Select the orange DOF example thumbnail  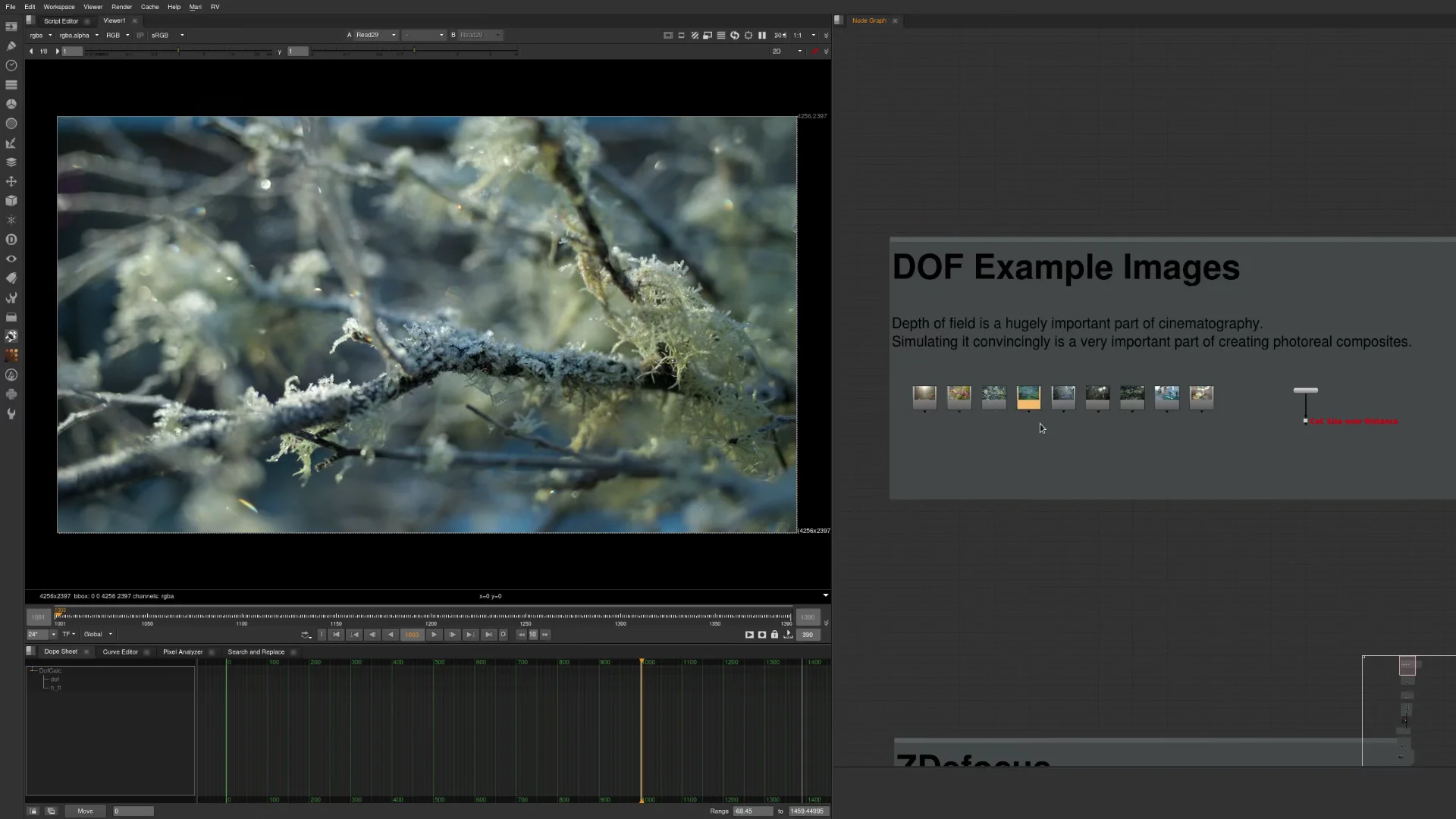[1028, 397]
